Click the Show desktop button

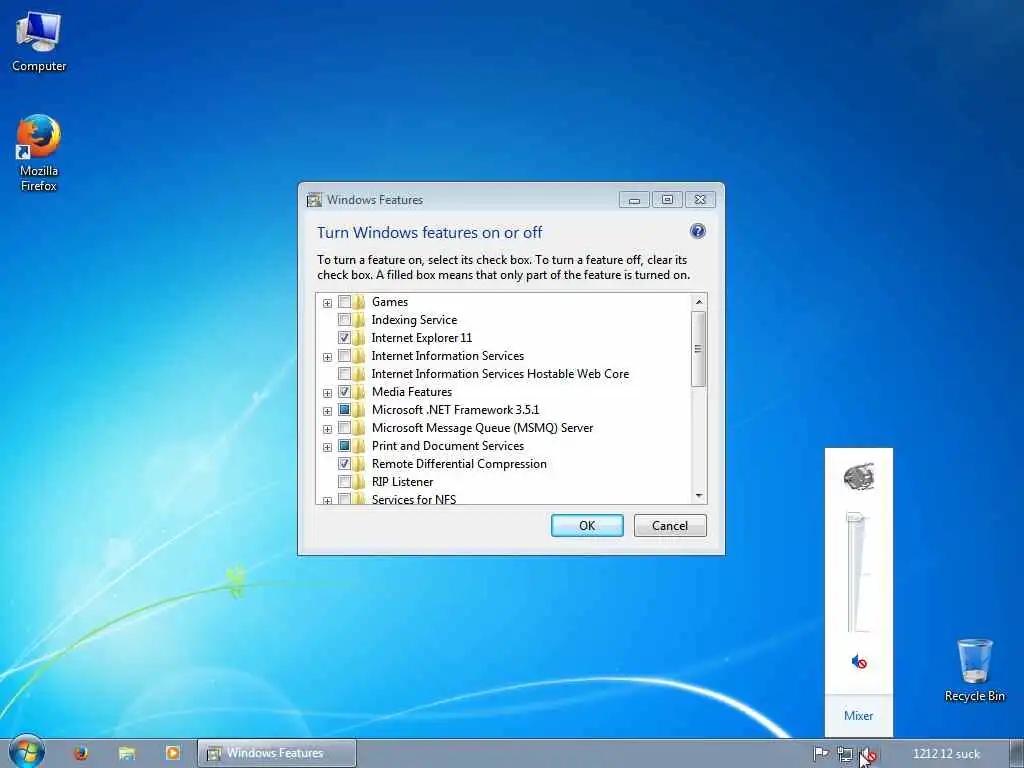point(1017,754)
